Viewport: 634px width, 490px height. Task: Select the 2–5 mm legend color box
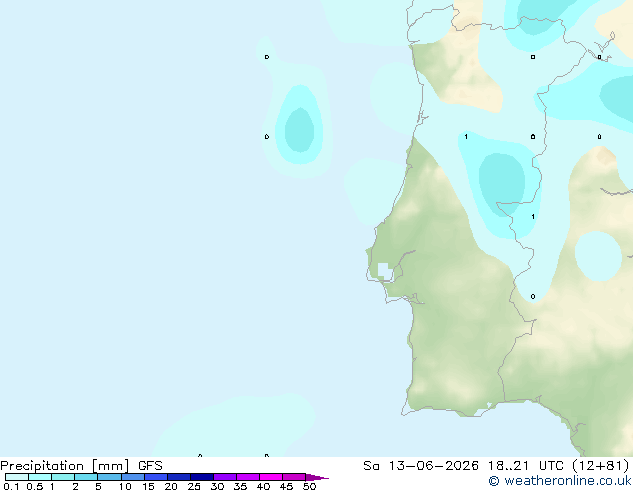pos(86,477)
